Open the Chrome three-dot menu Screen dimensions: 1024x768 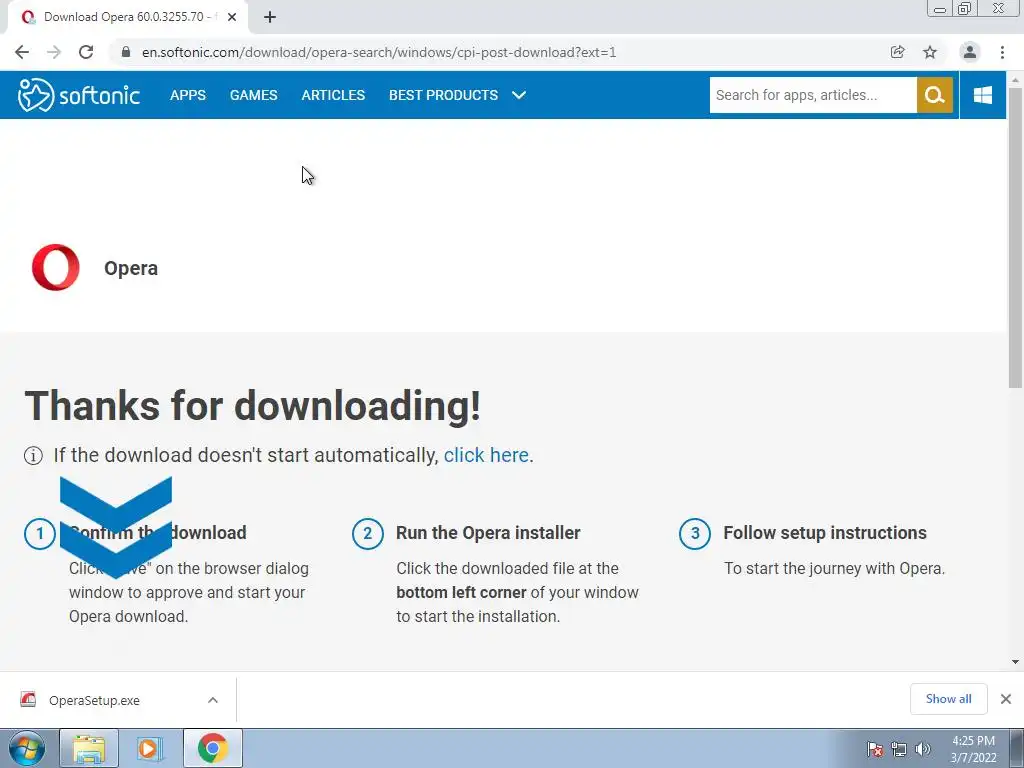(x=1002, y=52)
